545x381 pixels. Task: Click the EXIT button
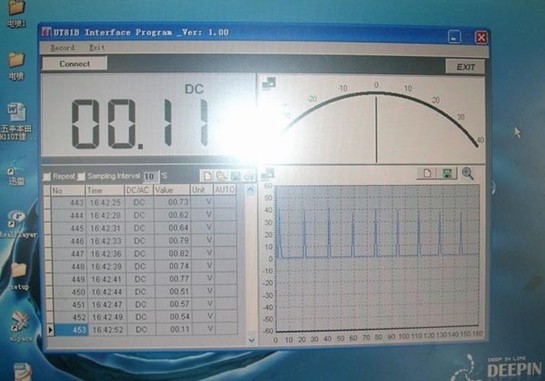point(465,67)
